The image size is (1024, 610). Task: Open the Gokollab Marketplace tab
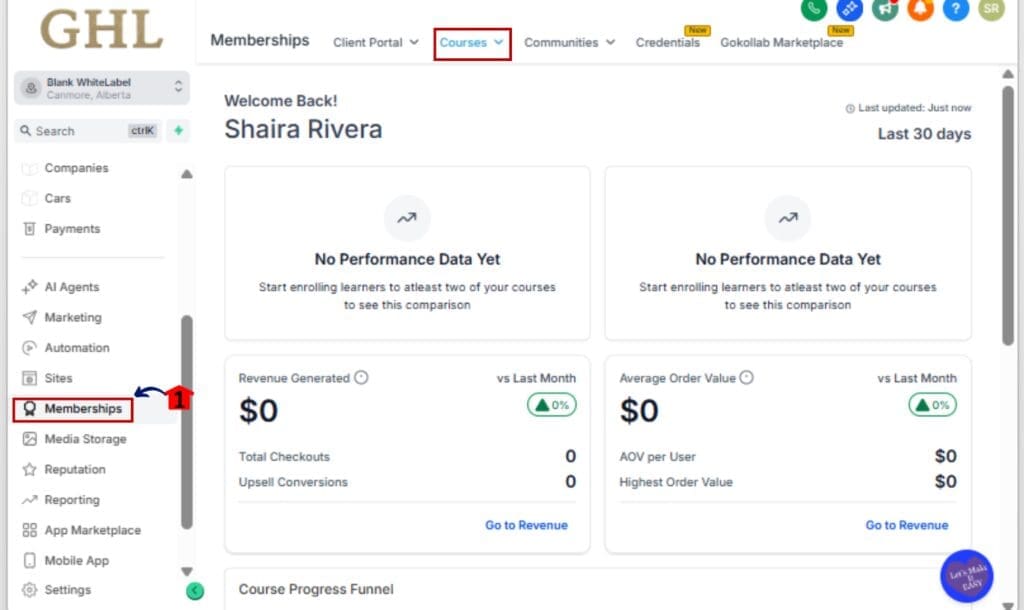click(x=781, y=43)
